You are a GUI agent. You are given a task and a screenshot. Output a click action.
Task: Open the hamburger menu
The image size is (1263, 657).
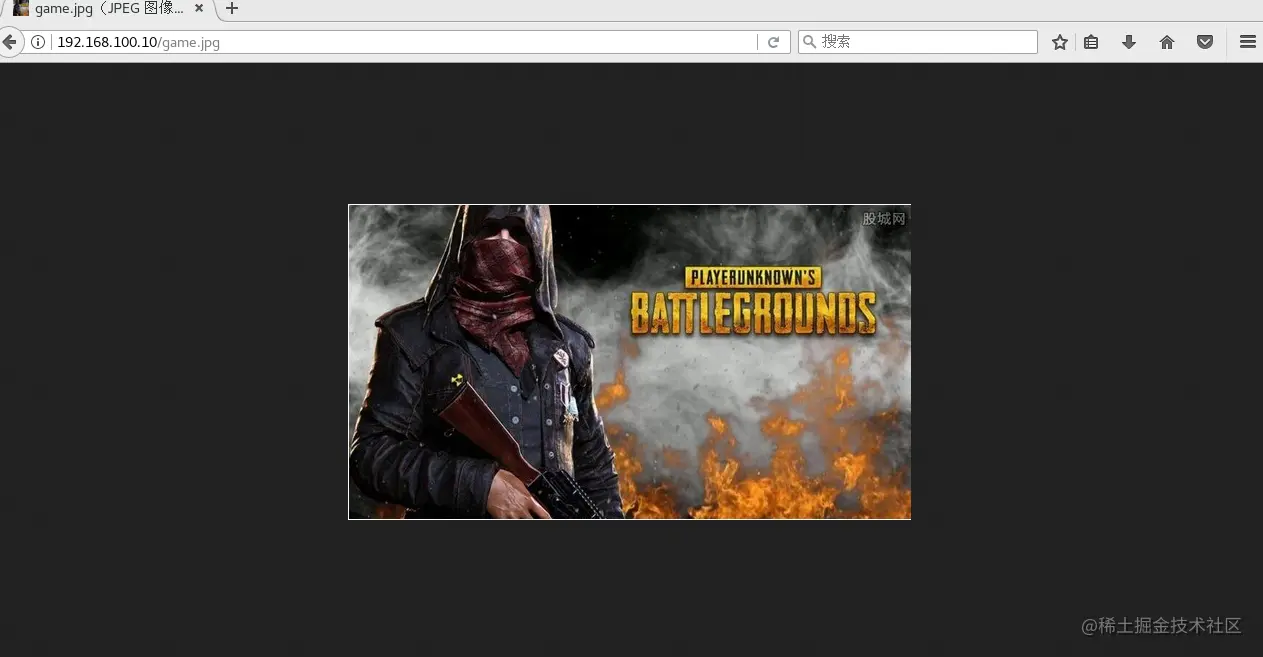coord(1248,42)
